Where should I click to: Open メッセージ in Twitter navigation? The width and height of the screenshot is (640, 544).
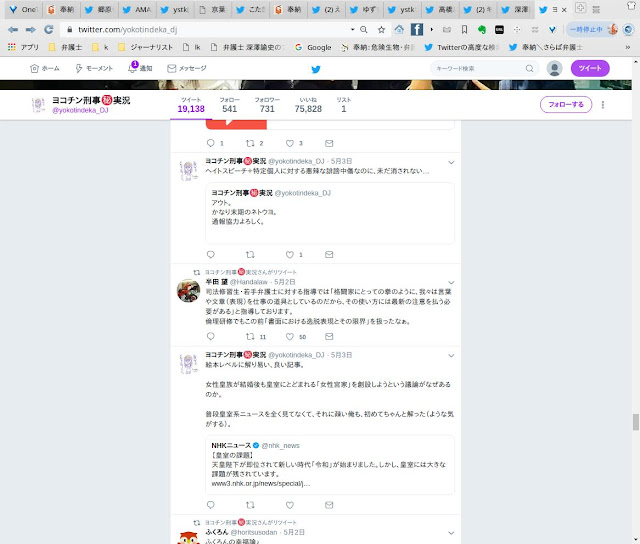coord(187,69)
